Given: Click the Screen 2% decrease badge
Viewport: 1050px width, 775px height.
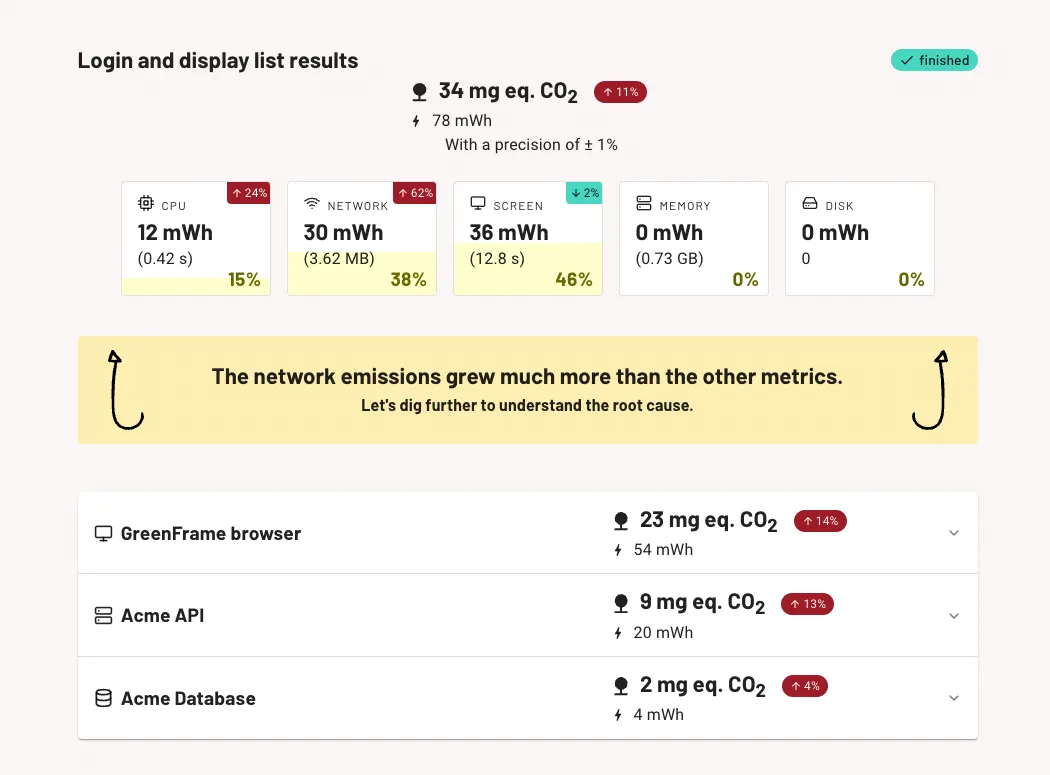Looking at the screenshot, I should 584,193.
